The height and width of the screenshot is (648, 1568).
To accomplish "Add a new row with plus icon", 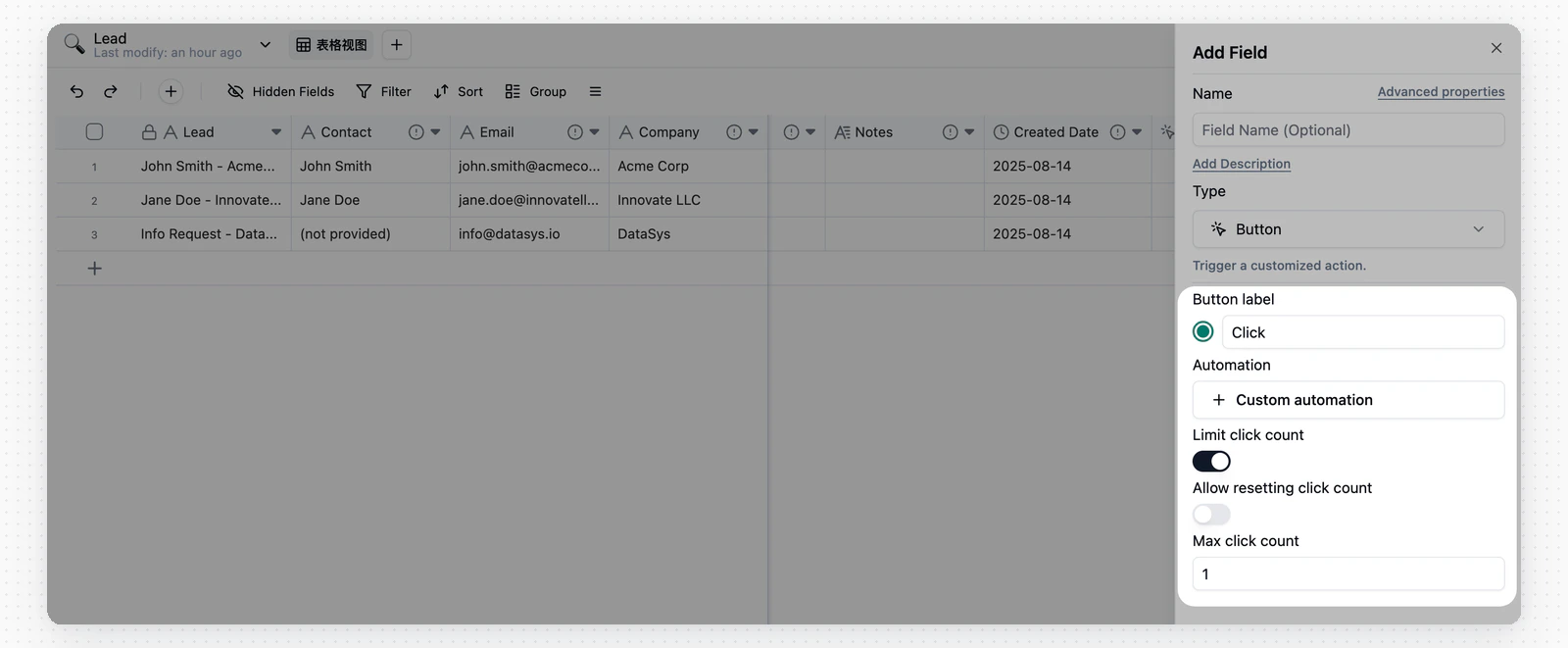I will coord(95,268).
